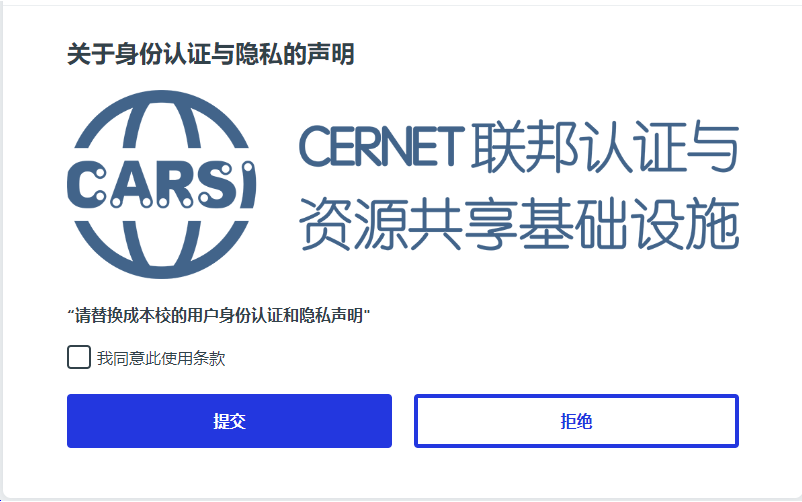Click the word CERNET in the banner

point(382,147)
